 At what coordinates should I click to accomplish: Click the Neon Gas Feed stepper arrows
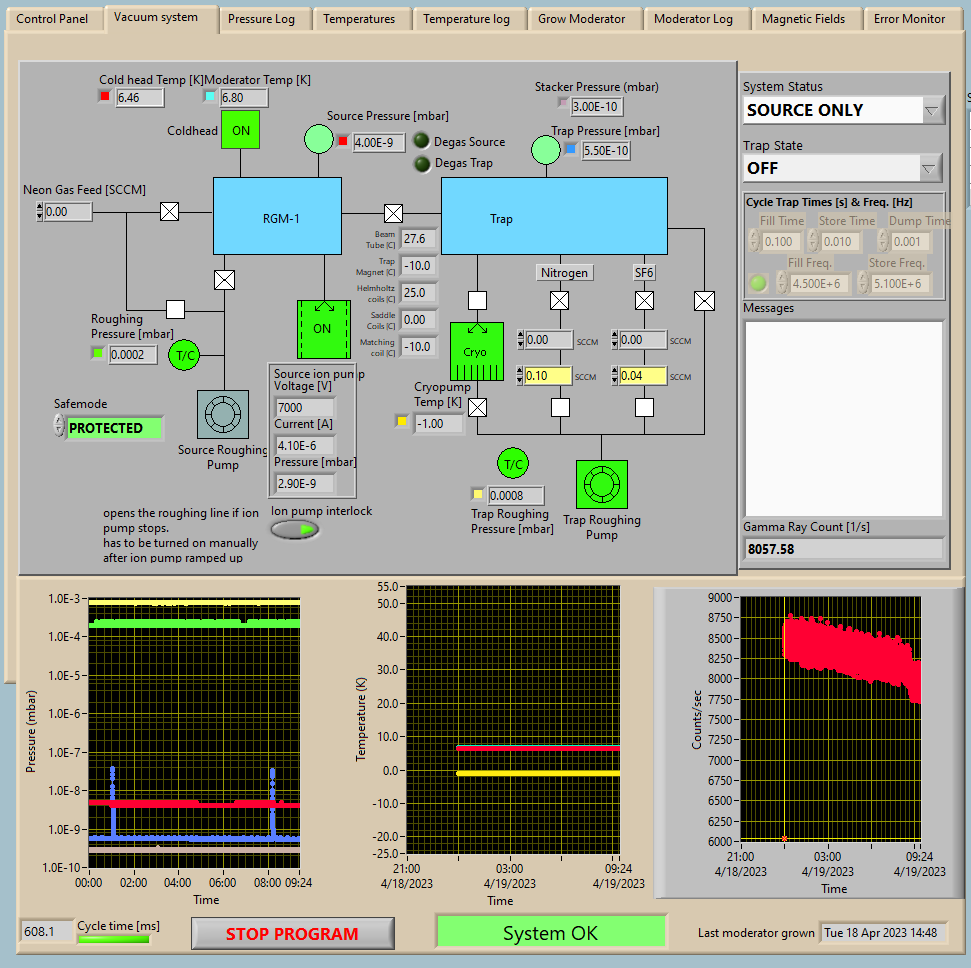click(x=40, y=212)
